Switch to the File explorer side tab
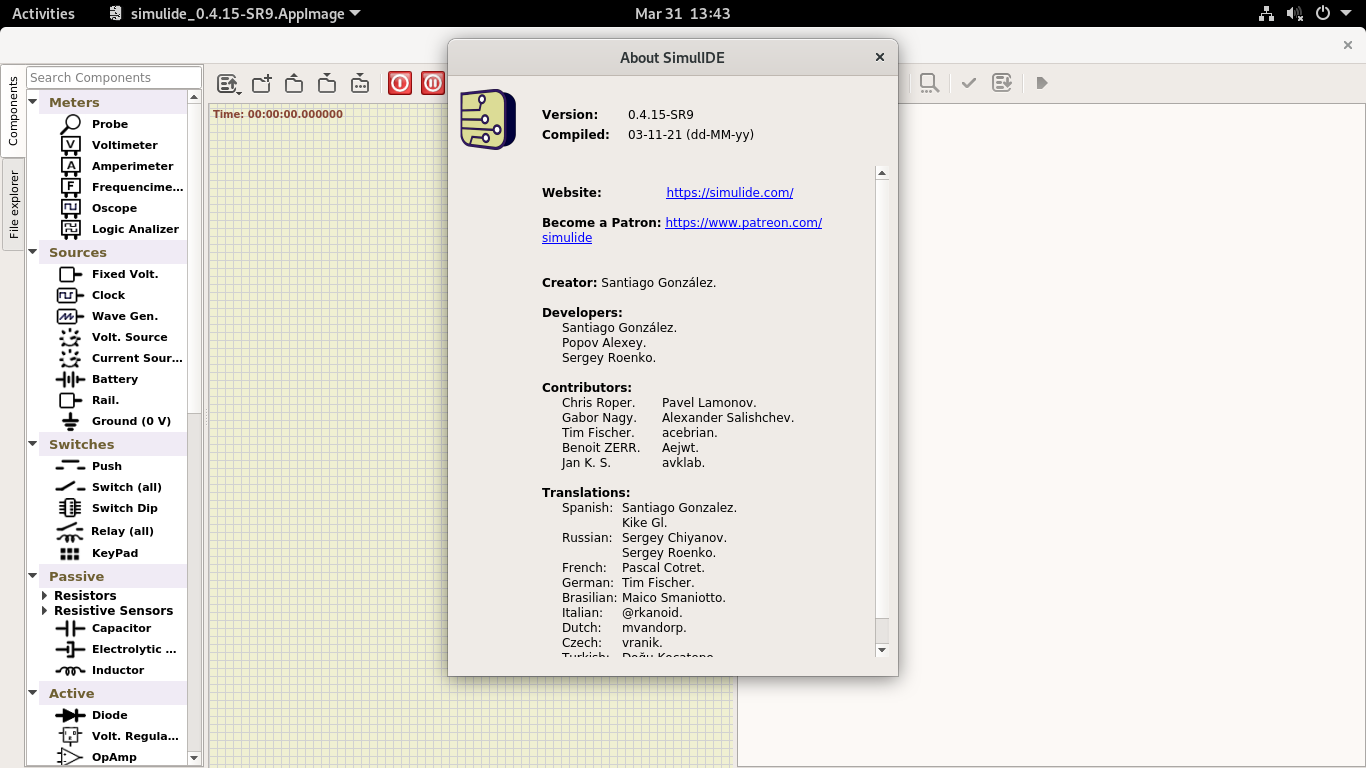 tap(14, 205)
